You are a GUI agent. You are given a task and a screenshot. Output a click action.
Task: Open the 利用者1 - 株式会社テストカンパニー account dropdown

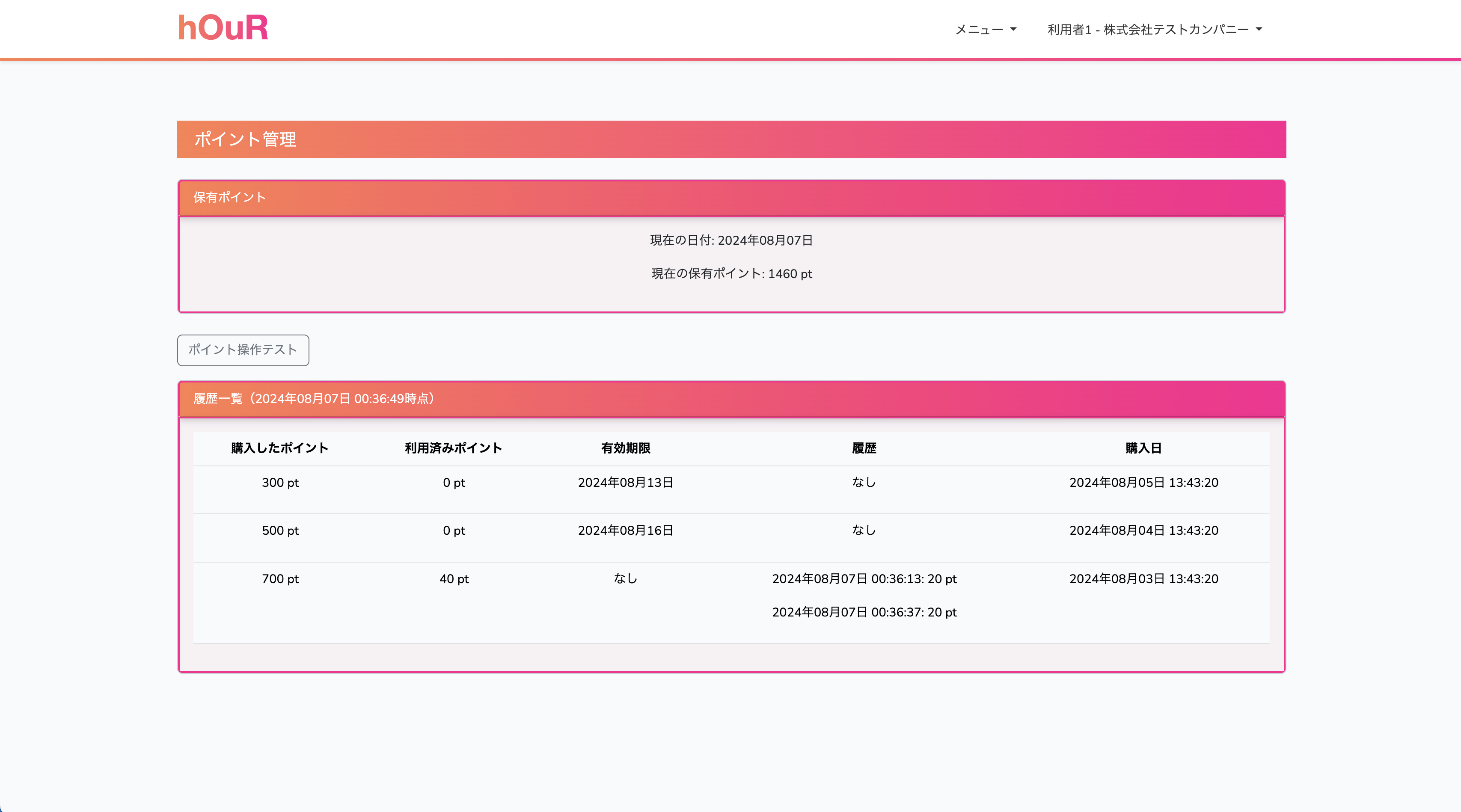point(1155,30)
